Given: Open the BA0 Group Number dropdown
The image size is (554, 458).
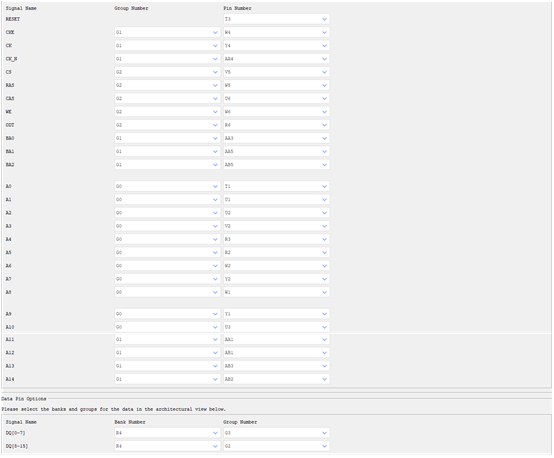Looking at the screenshot, I should [x=167, y=139].
